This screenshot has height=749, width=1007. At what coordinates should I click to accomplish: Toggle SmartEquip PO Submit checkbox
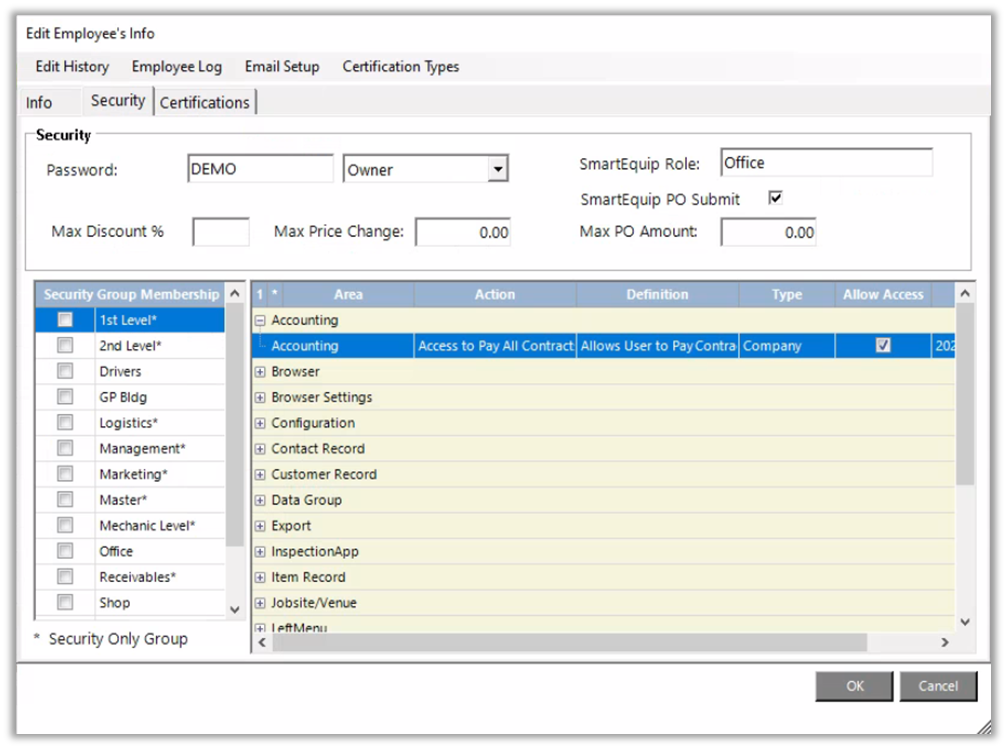coord(775,198)
